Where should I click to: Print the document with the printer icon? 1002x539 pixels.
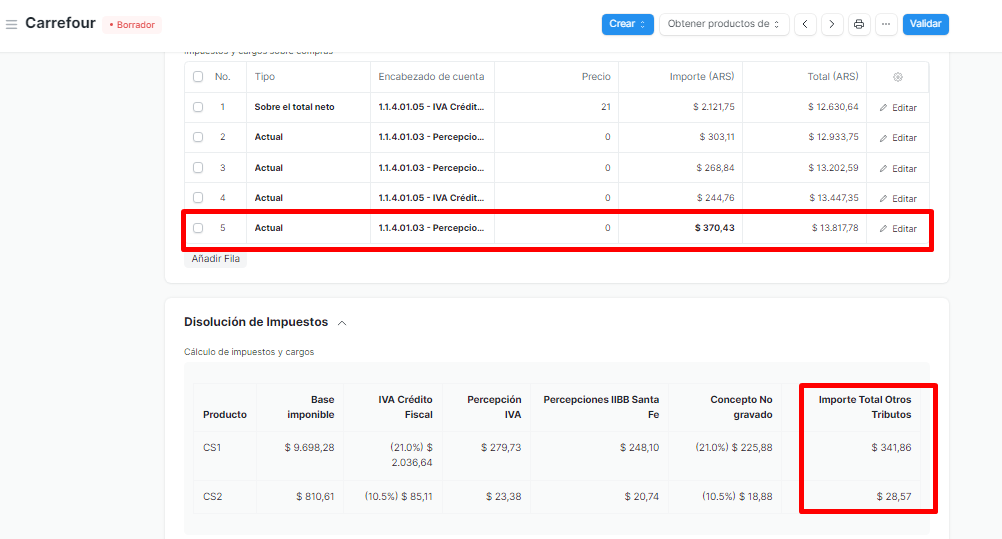[859, 24]
